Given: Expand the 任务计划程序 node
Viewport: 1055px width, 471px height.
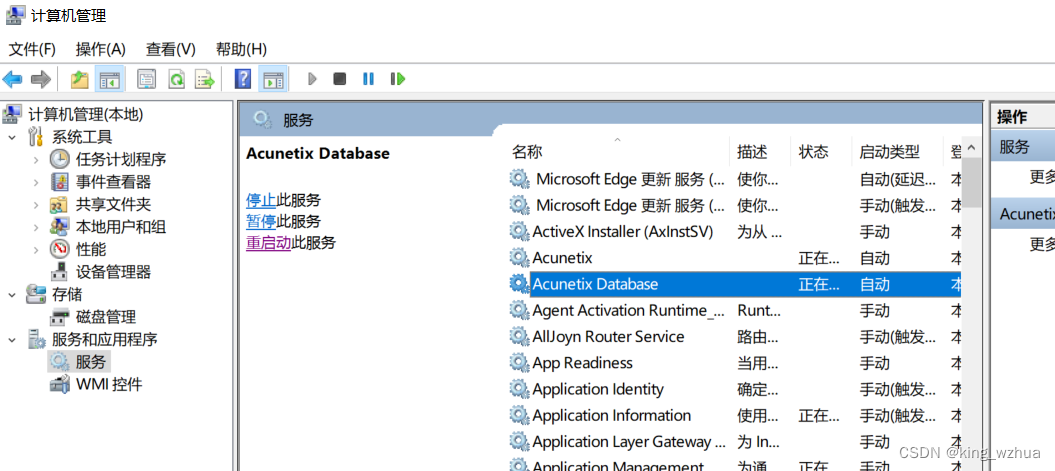Looking at the screenshot, I should [36, 159].
